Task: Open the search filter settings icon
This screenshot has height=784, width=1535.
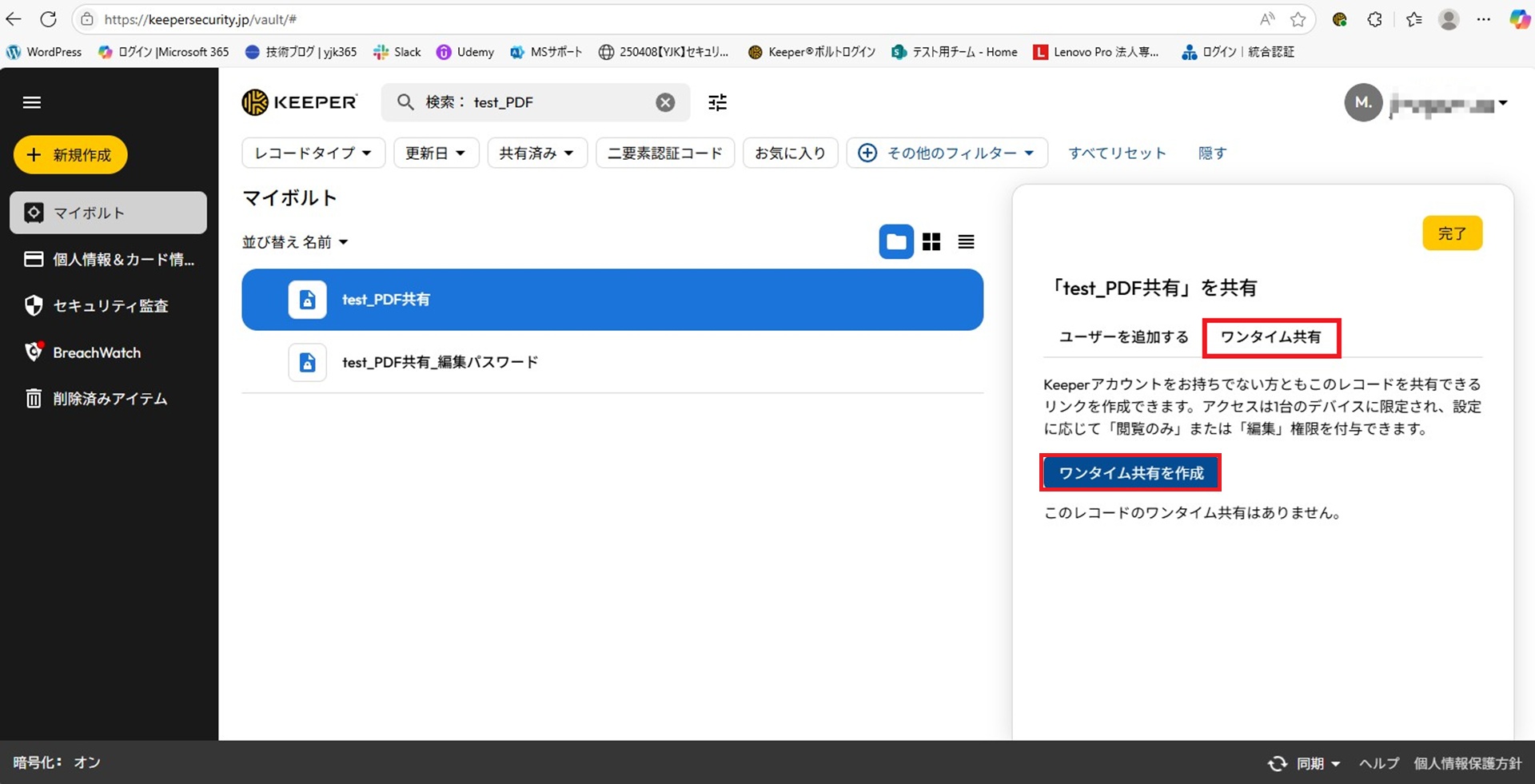Action: pyautogui.click(x=717, y=102)
